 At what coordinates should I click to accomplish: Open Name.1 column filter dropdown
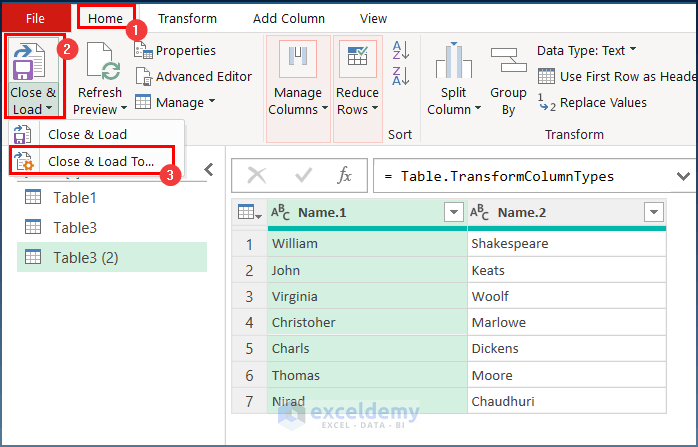click(454, 212)
